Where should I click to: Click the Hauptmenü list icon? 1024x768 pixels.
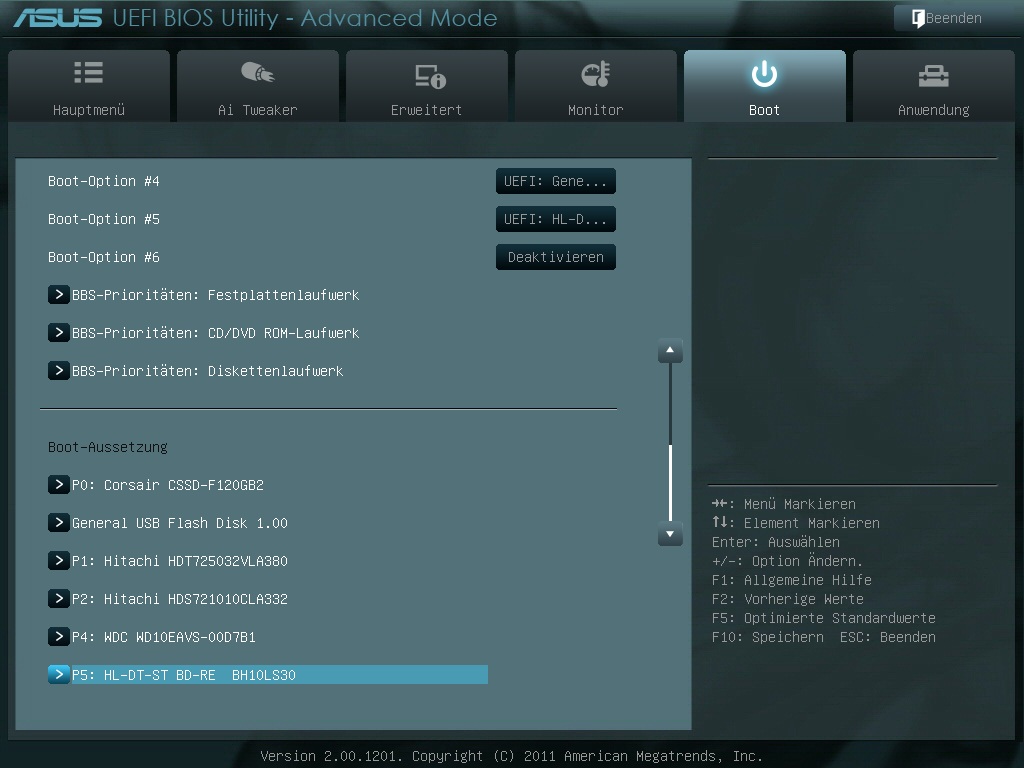pyautogui.click(x=89, y=72)
